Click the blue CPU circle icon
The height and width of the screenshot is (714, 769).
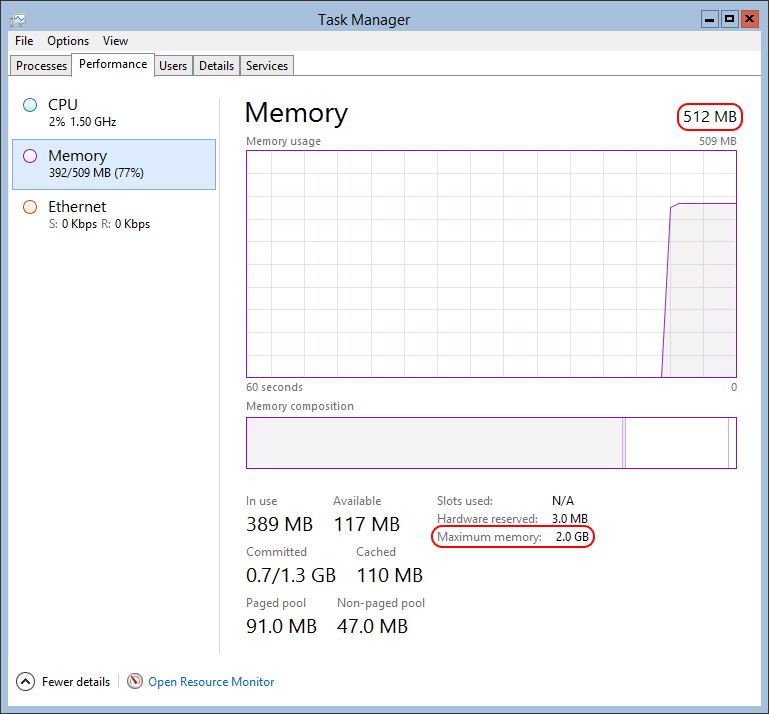(x=30, y=105)
